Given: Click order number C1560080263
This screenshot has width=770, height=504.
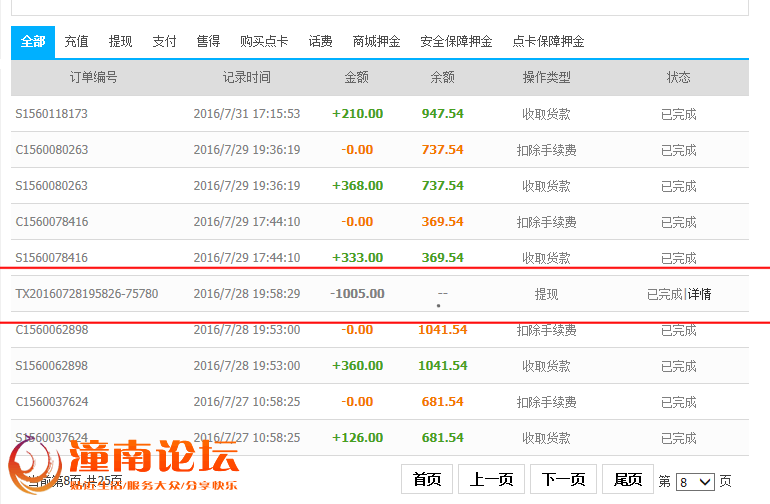Looking at the screenshot, I should pos(52,150).
